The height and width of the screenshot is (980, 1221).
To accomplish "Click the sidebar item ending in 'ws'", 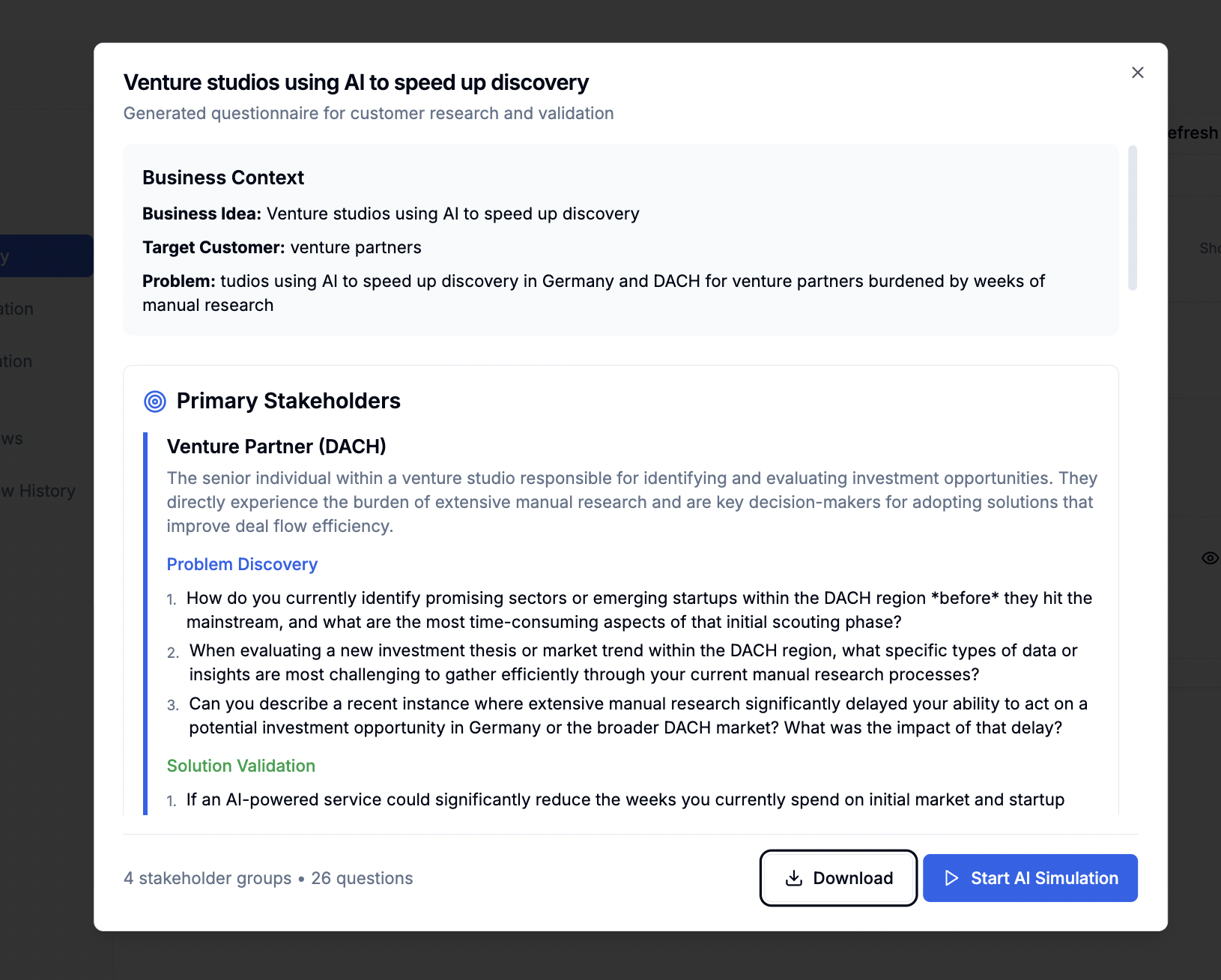I will coord(13,438).
